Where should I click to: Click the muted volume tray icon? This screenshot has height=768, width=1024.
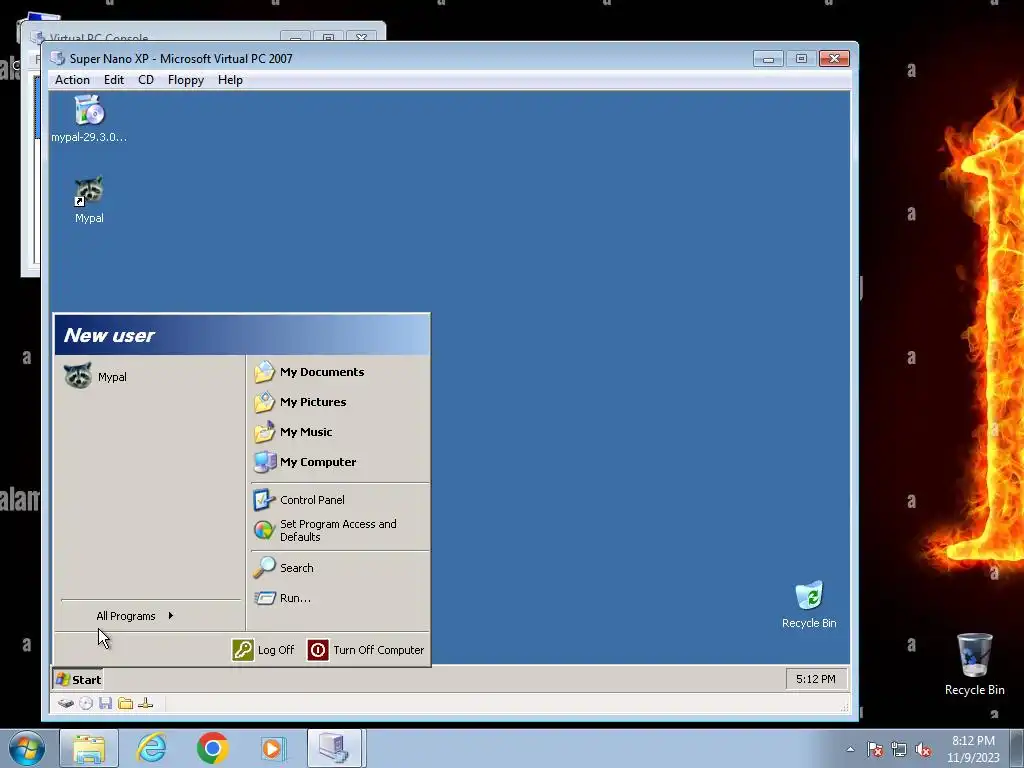click(923, 749)
